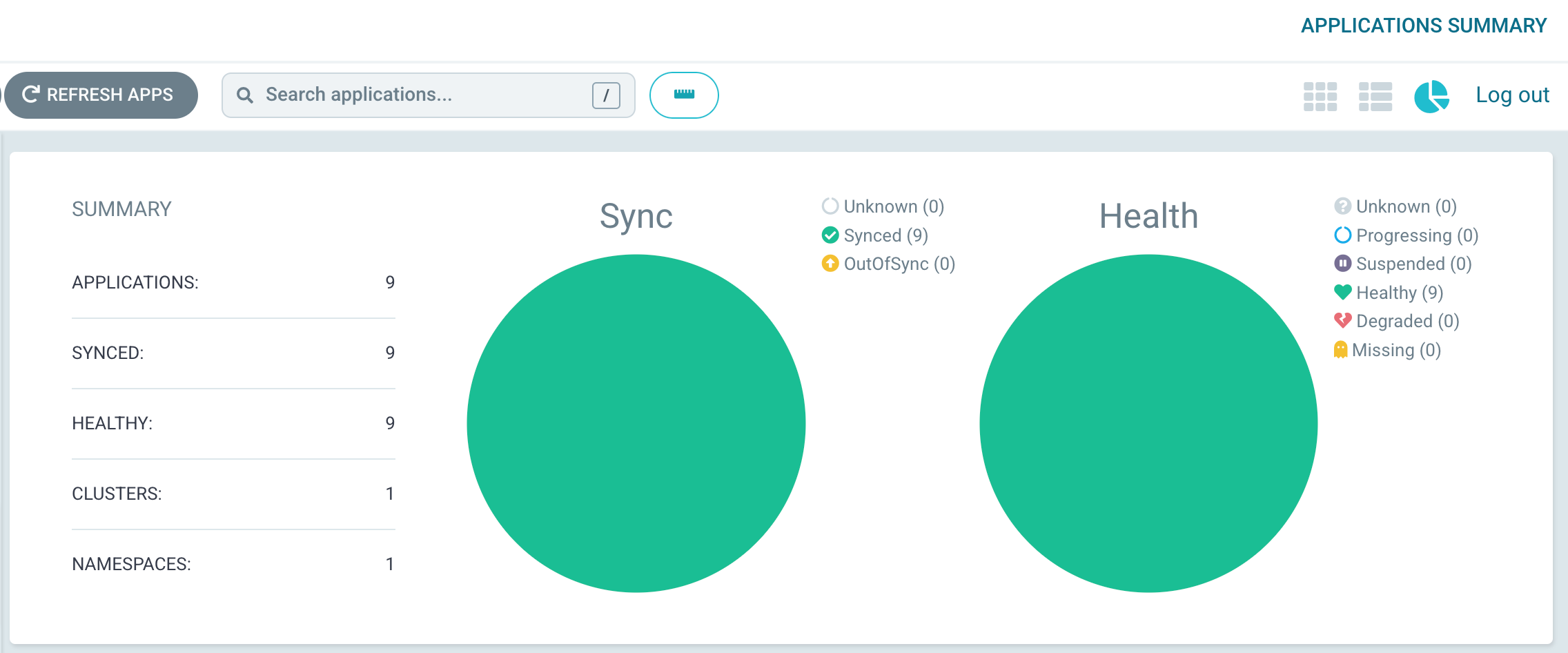Click the "Synced (9)" legend text
Screen dimensions: 1568x653
[886, 236]
